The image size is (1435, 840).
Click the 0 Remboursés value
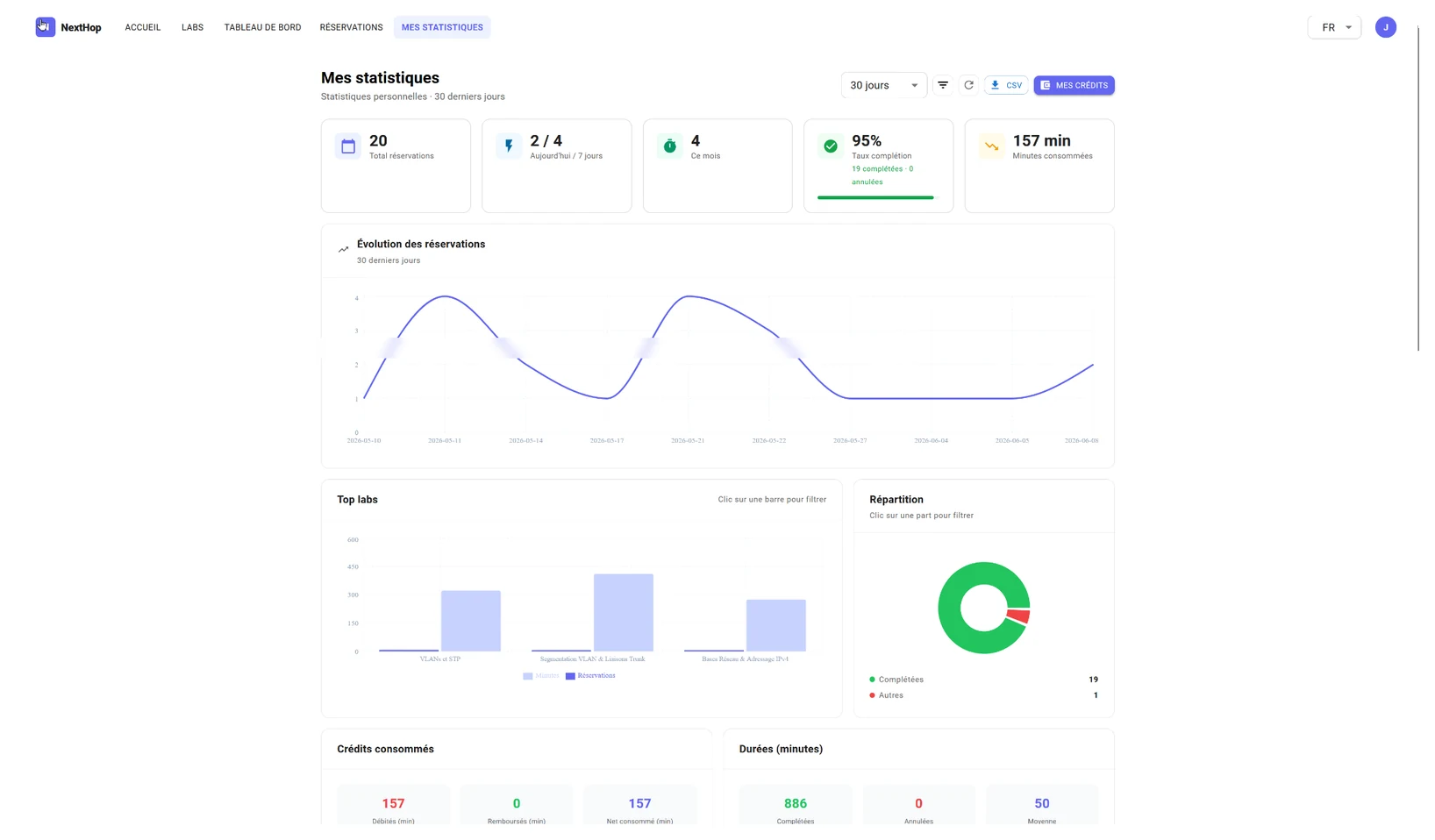517,803
